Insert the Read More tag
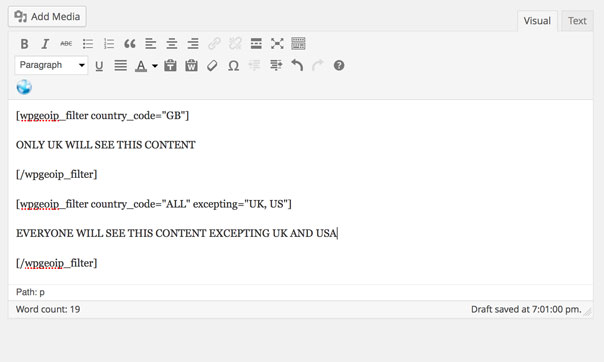This screenshot has width=604, height=362. tap(256, 44)
